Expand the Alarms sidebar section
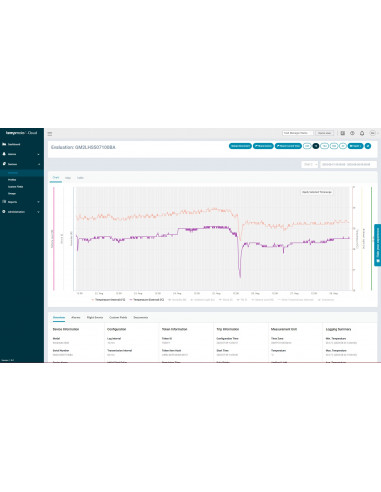This screenshot has height=492, width=381. tap(22, 154)
